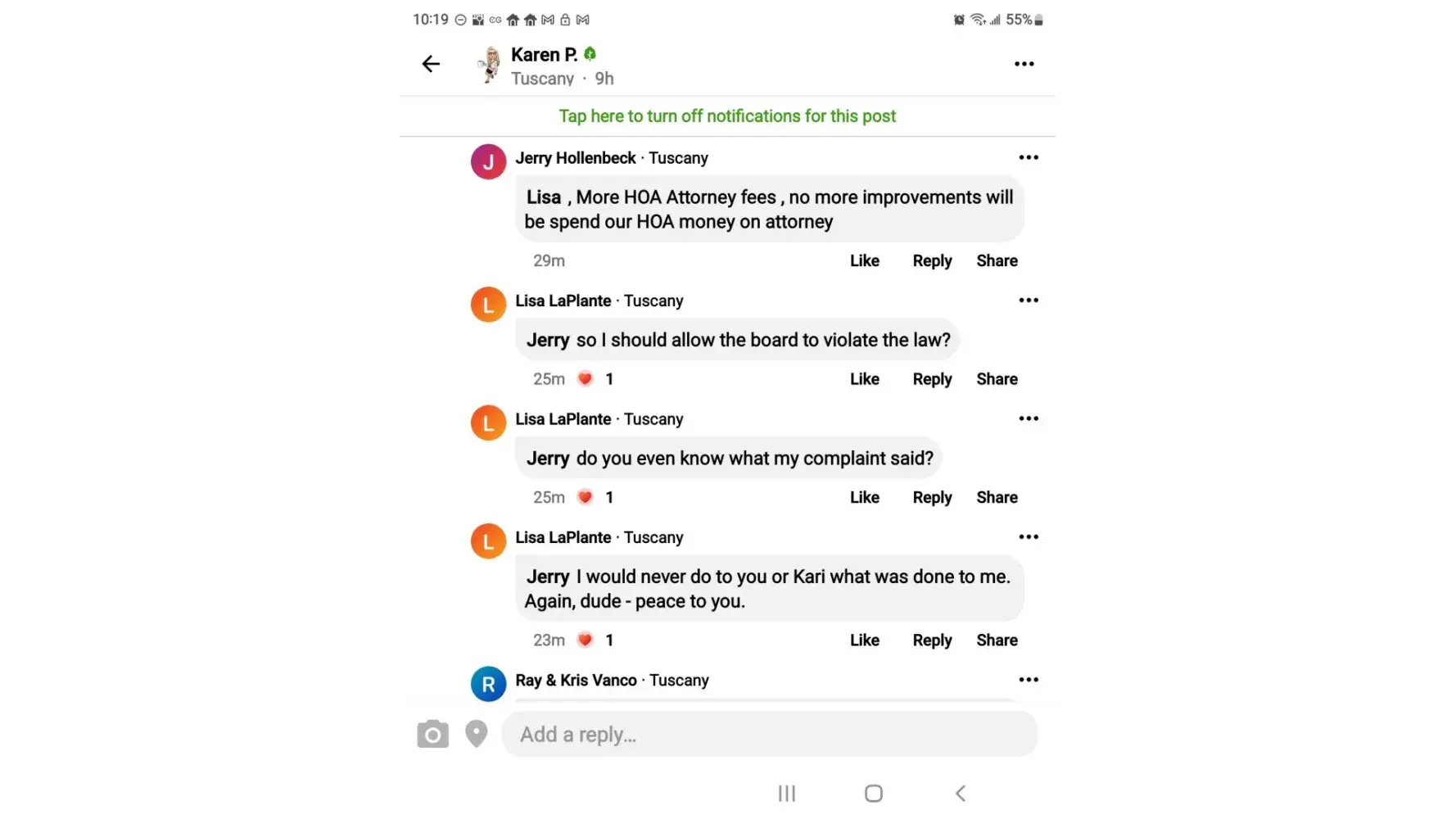The width and height of the screenshot is (1456, 819).
Task: View heart reaction on "complaint said" comment
Action: click(x=585, y=497)
